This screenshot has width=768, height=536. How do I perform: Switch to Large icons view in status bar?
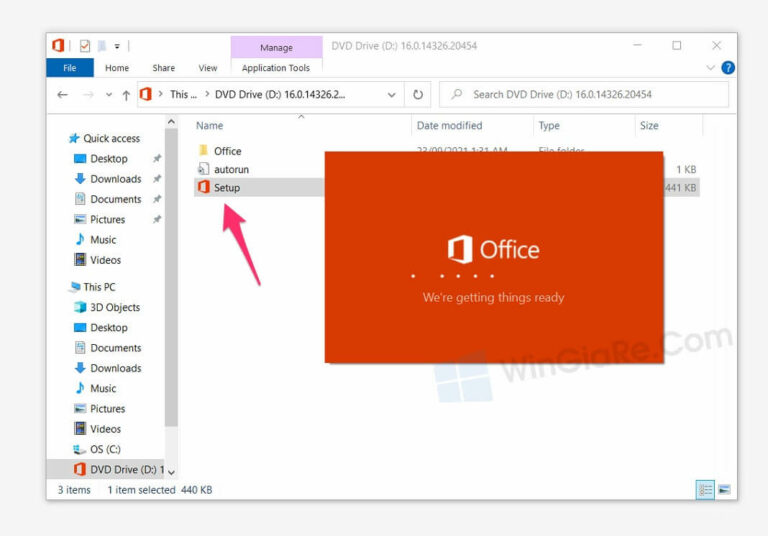click(724, 489)
